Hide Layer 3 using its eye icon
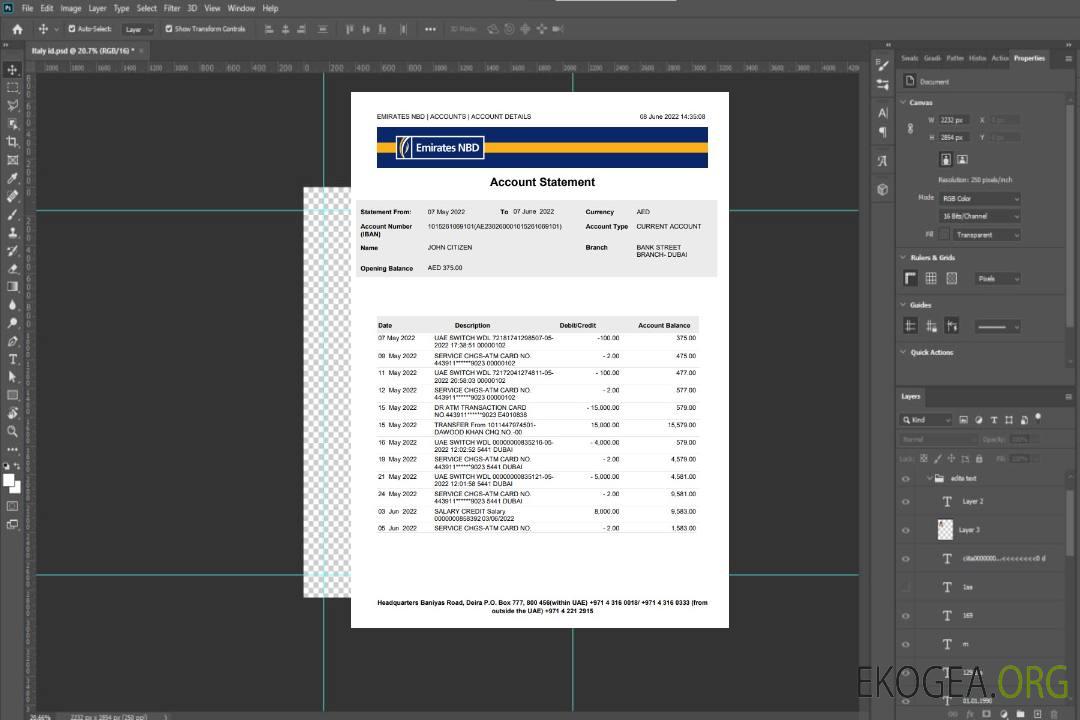The height and width of the screenshot is (720, 1080). [x=906, y=531]
